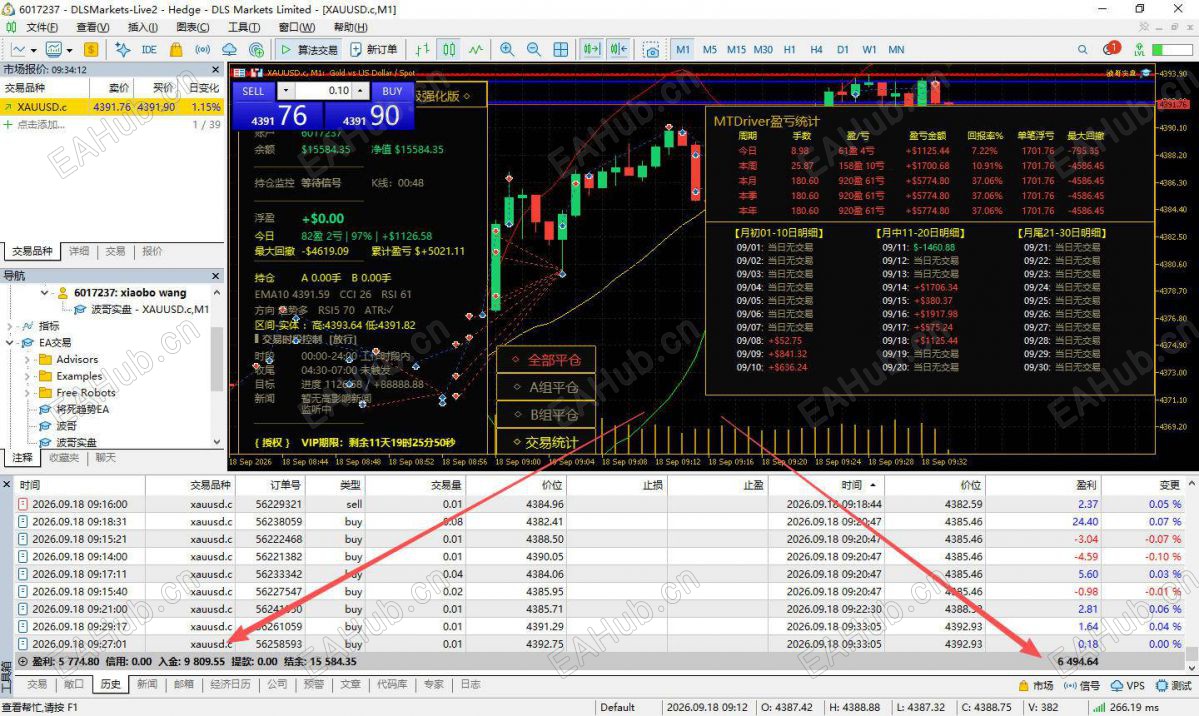Toggle chart shift button

click(x=619, y=50)
